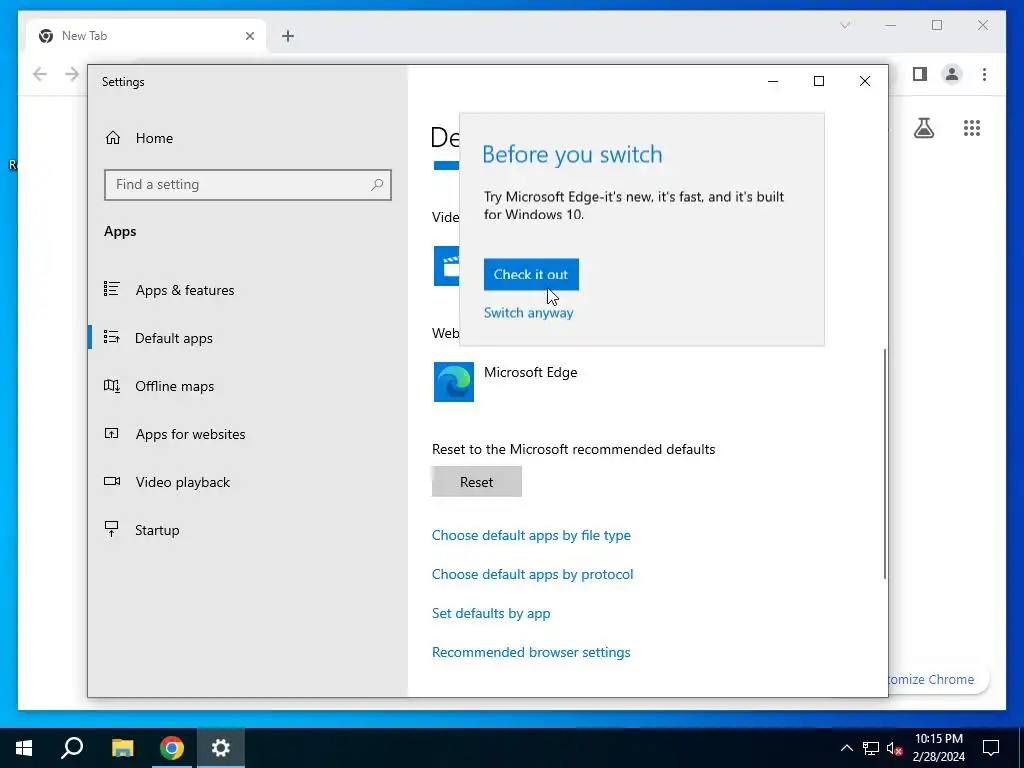This screenshot has height=768, width=1024.
Task: Click the Settings window vertical scrollbar
Action: tap(885, 464)
